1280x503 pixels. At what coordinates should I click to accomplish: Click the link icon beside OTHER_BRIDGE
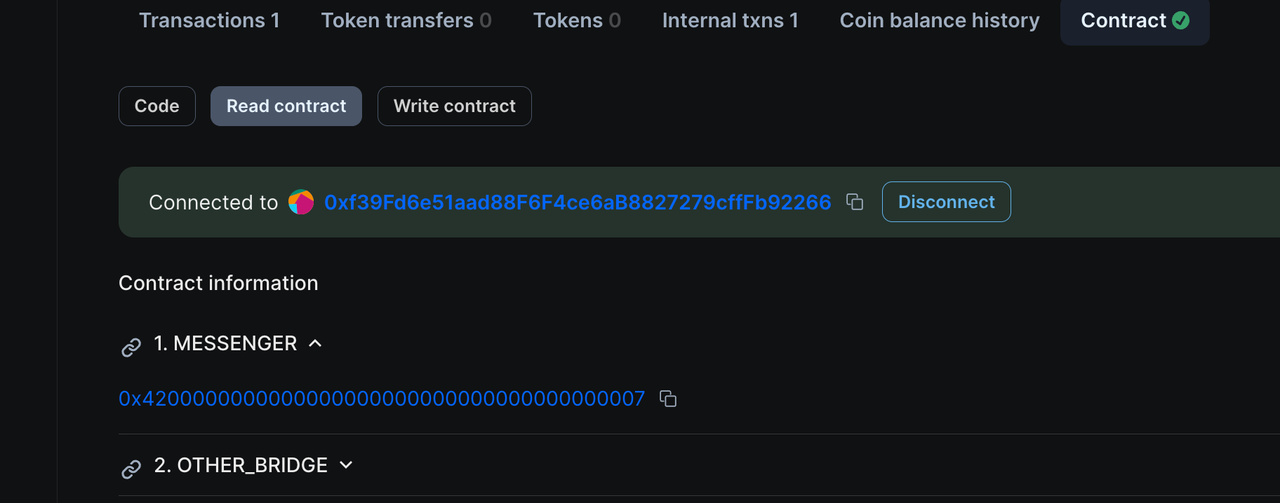tap(131, 468)
